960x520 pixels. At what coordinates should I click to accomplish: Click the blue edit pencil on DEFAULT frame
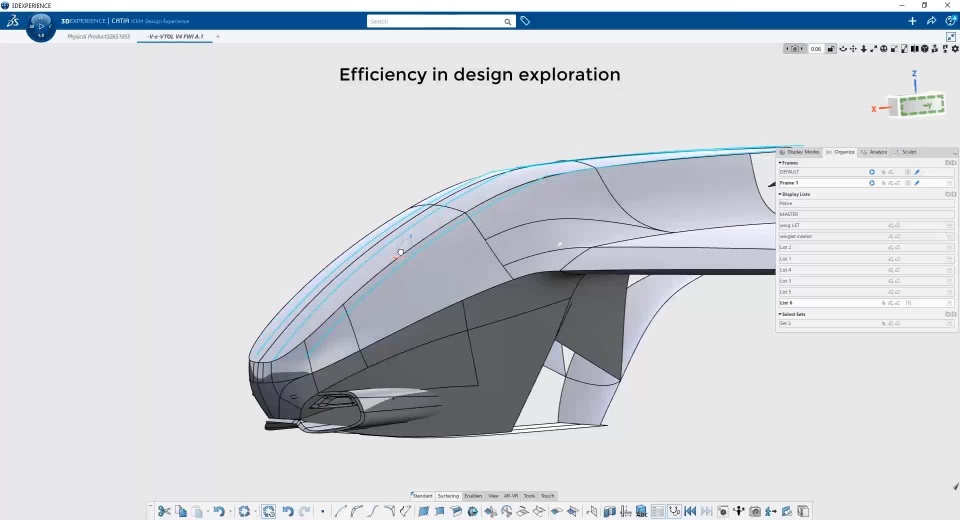917,172
